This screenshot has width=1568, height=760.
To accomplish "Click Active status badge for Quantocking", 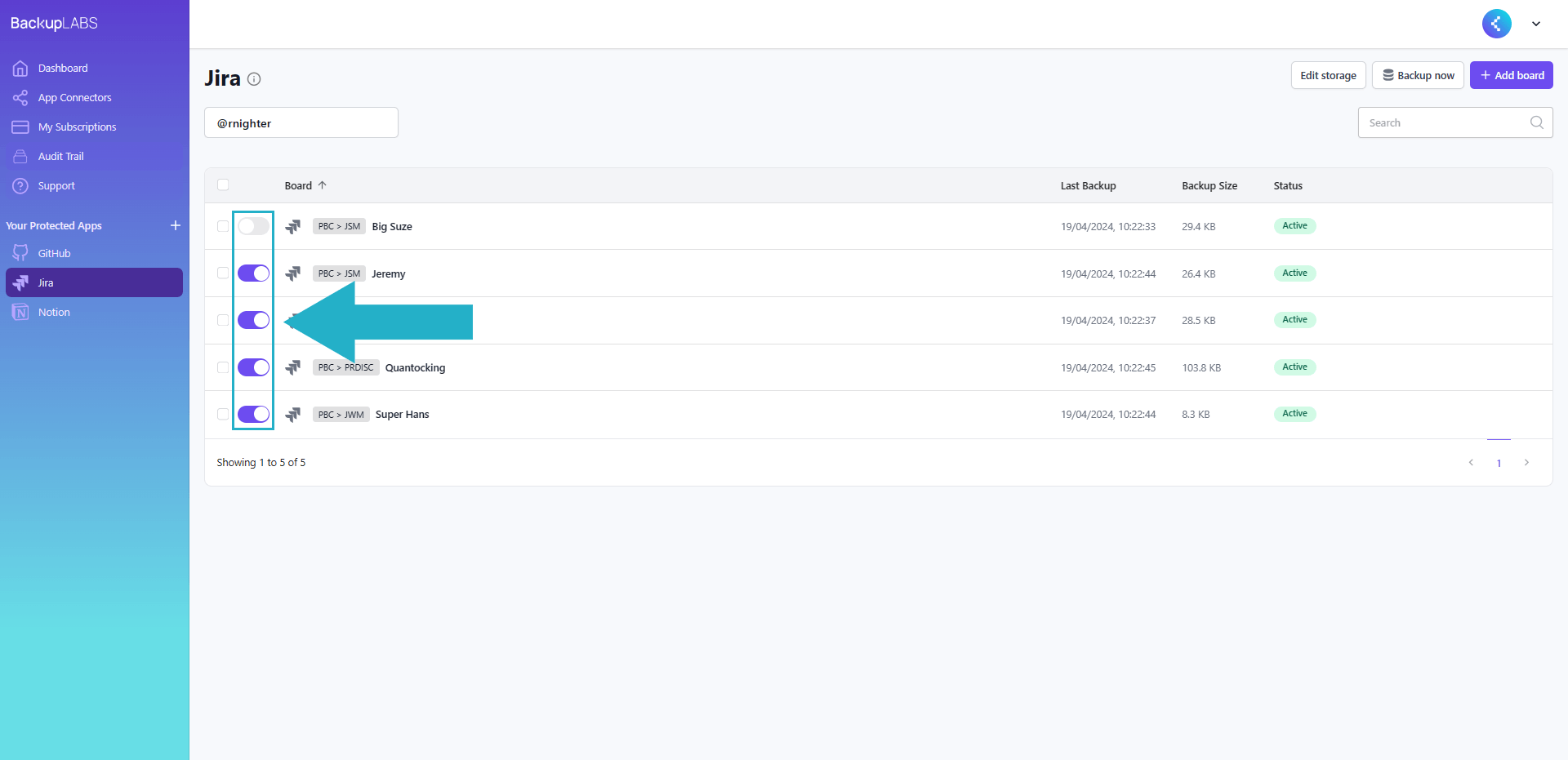I will click(1294, 367).
